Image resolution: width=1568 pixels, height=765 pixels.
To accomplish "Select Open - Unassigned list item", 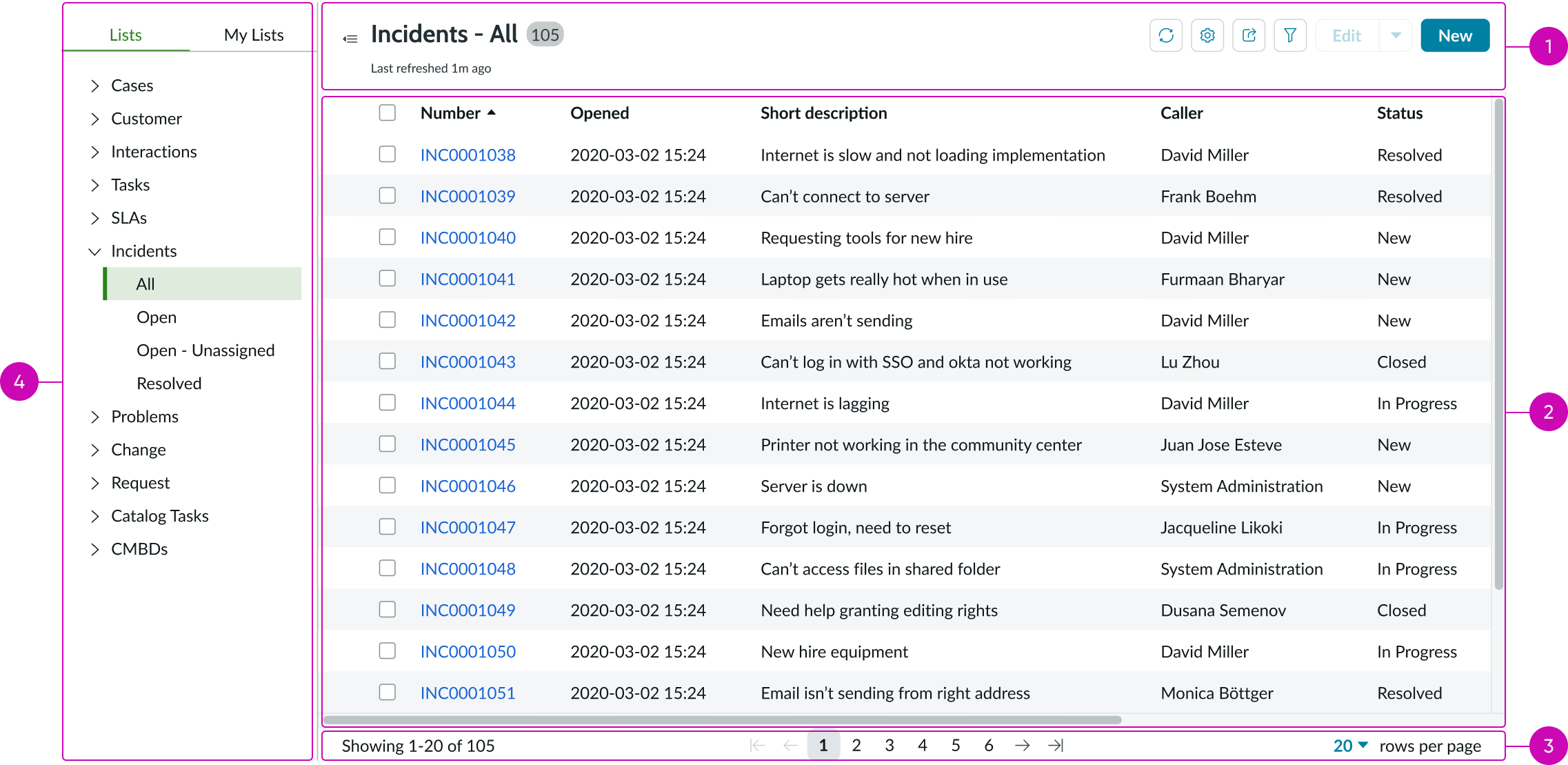I will coord(205,350).
